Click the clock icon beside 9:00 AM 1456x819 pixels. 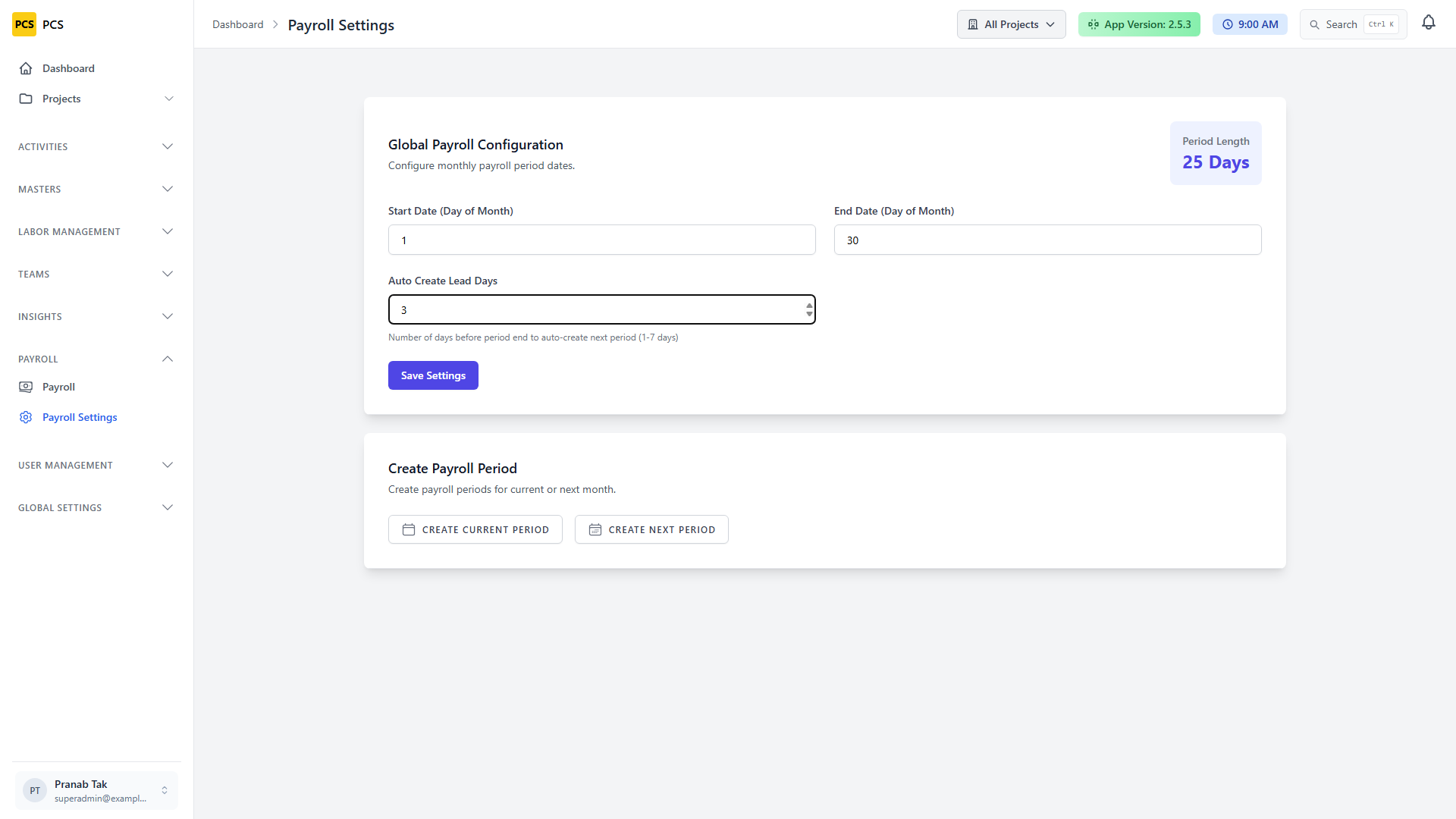[x=1228, y=24]
